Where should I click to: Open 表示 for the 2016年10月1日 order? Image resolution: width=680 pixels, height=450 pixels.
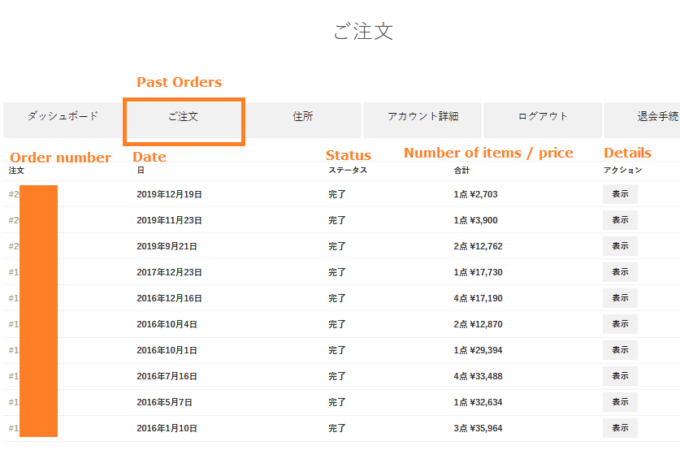pyautogui.click(x=620, y=350)
